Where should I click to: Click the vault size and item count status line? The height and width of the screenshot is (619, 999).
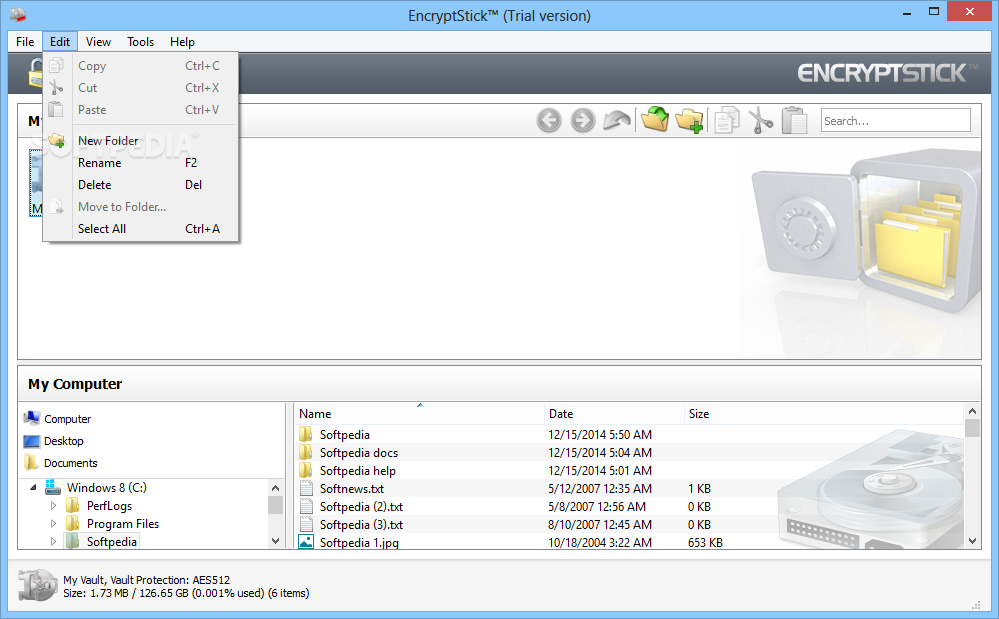186,593
